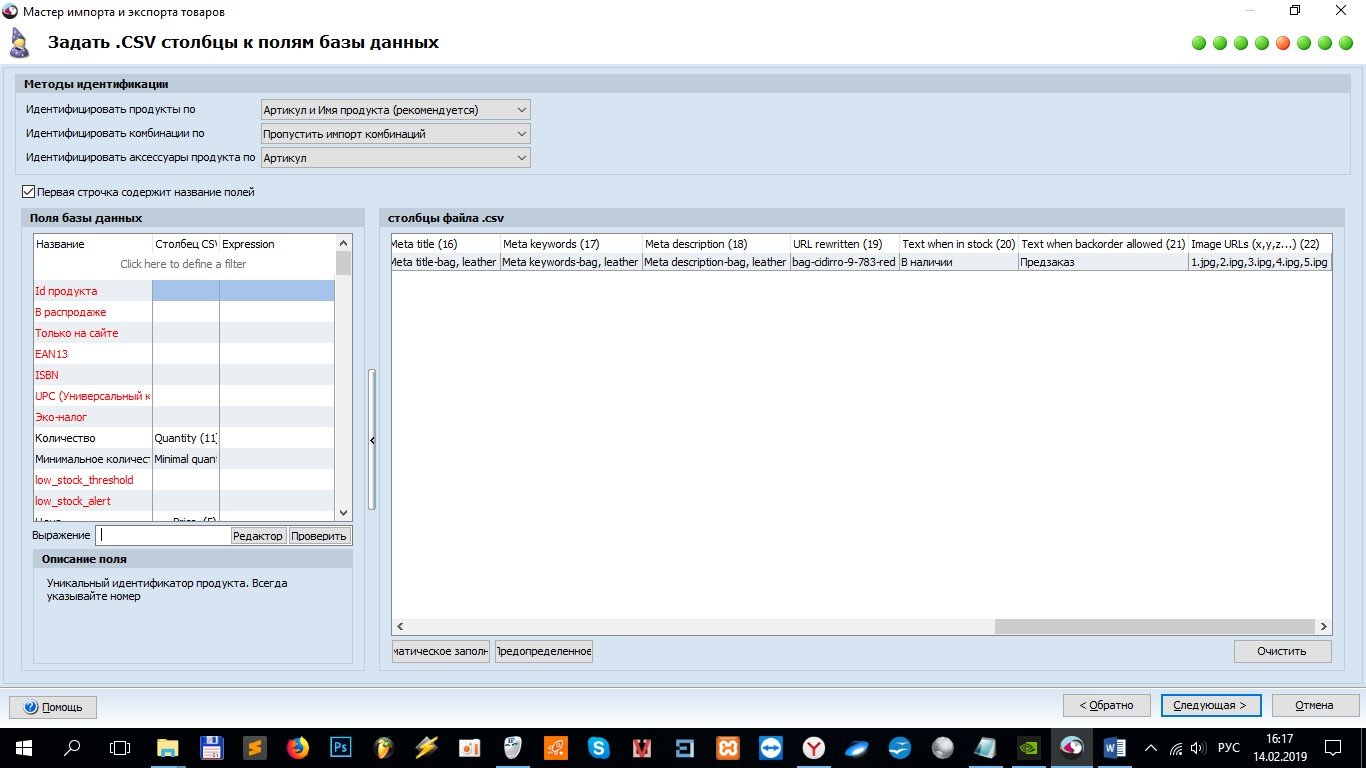Select the 'Только на сайте' field row
The image size is (1366, 768).
tap(184, 333)
